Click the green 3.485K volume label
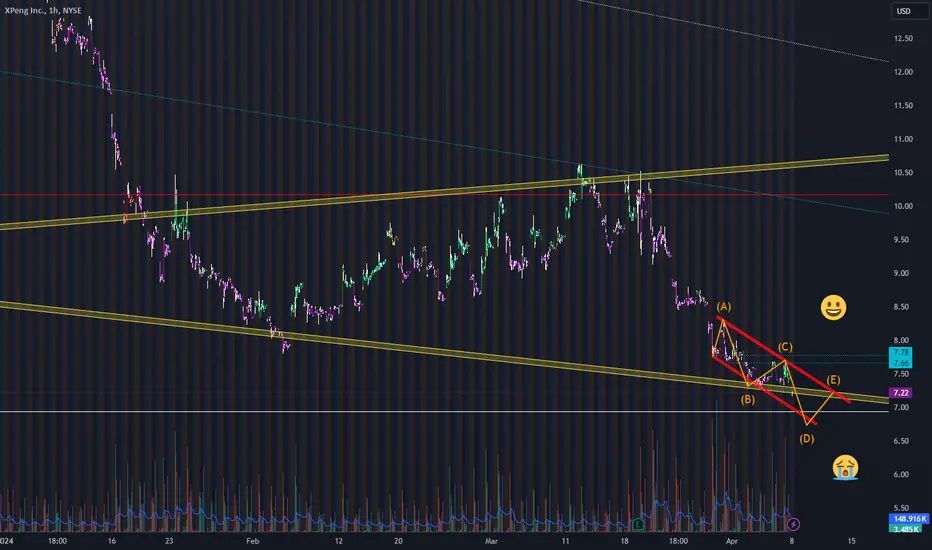The width and height of the screenshot is (932, 550). [x=905, y=529]
